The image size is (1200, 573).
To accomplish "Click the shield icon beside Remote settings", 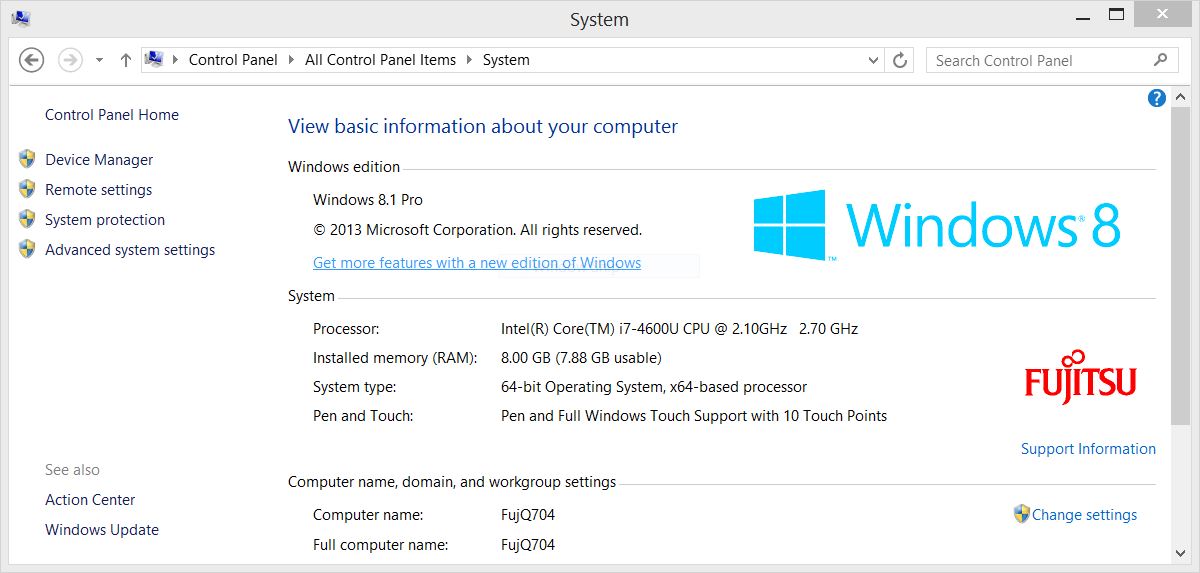I will (x=27, y=189).
